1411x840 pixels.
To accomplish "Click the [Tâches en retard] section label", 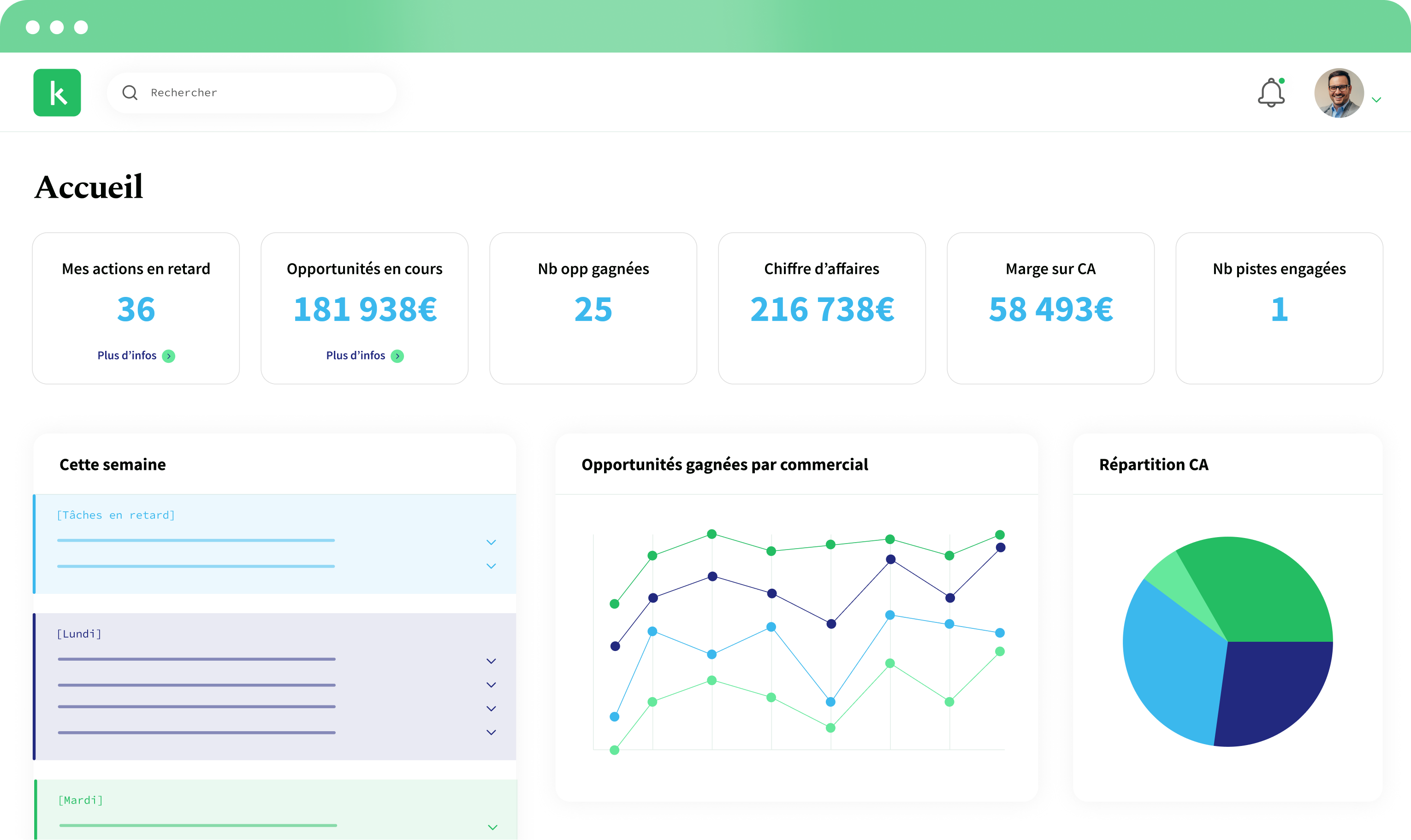I will click(116, 515).
